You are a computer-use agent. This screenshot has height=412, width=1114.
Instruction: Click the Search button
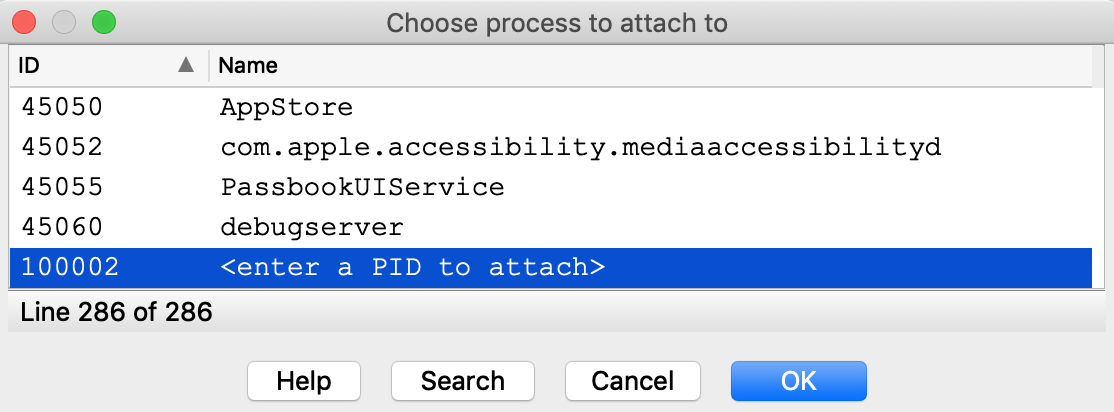pyautogui.click(x=462, y=381)
